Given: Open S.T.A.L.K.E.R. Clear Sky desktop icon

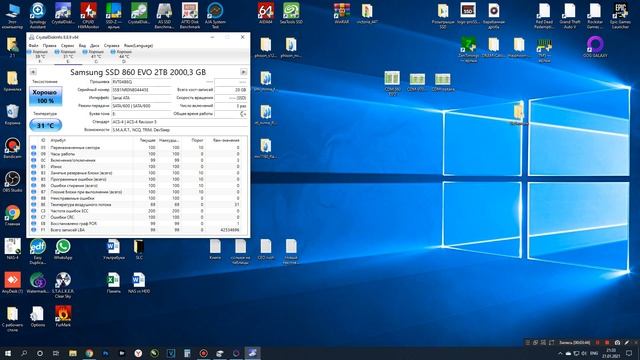Looking at the screenshot, I should click(x=63, y=285).
